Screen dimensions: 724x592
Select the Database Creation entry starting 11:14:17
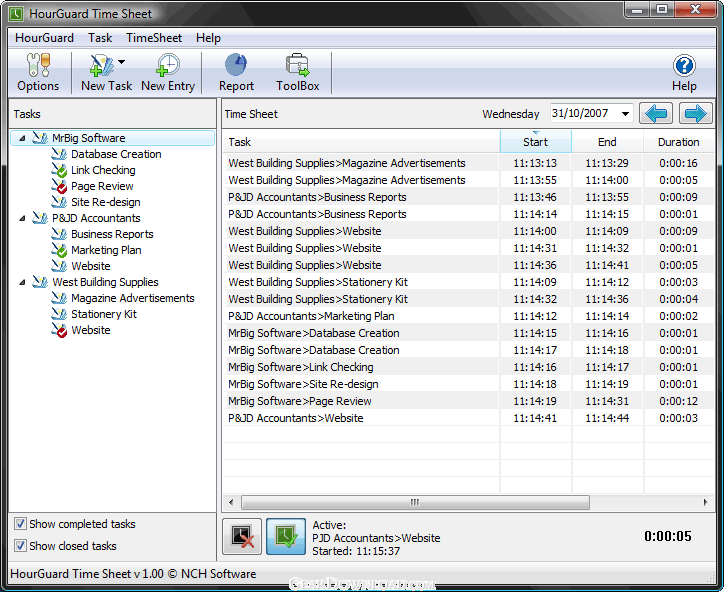468,350
